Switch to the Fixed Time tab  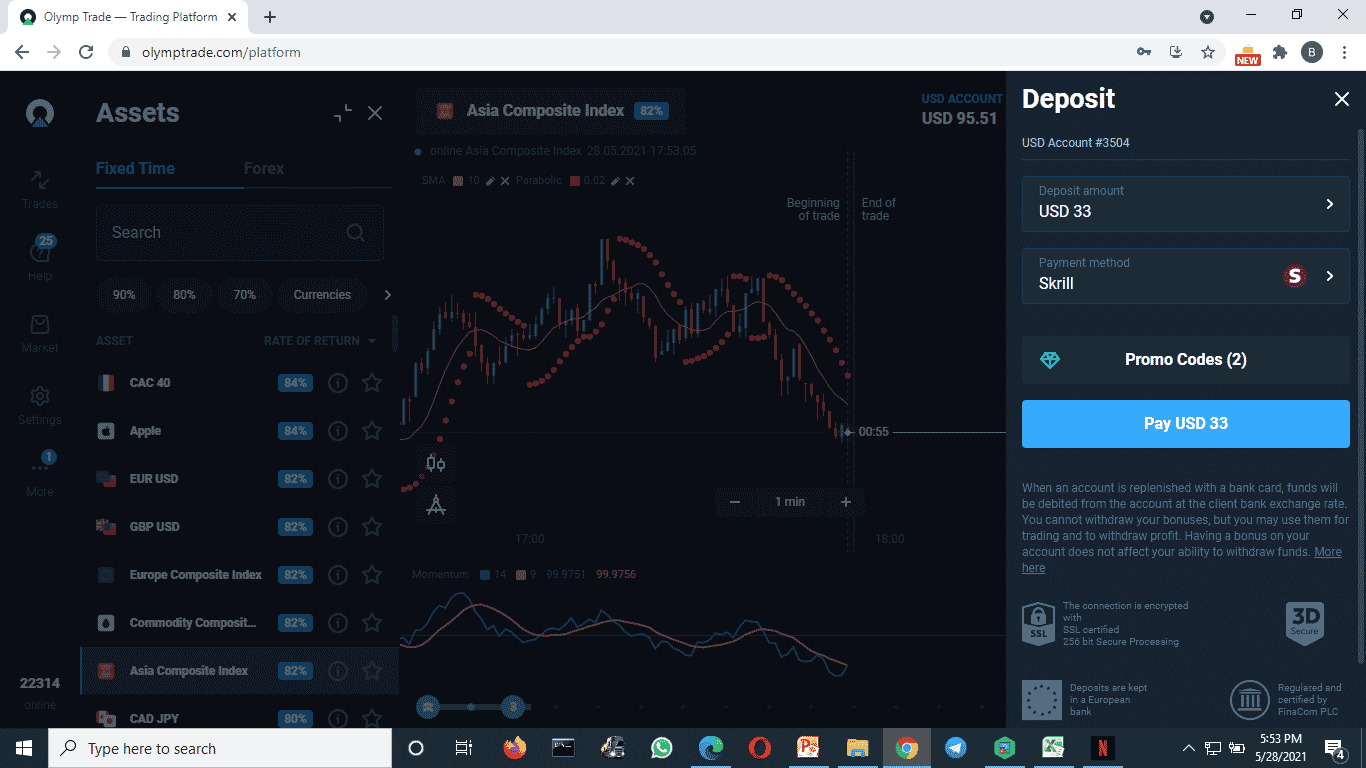135,168
